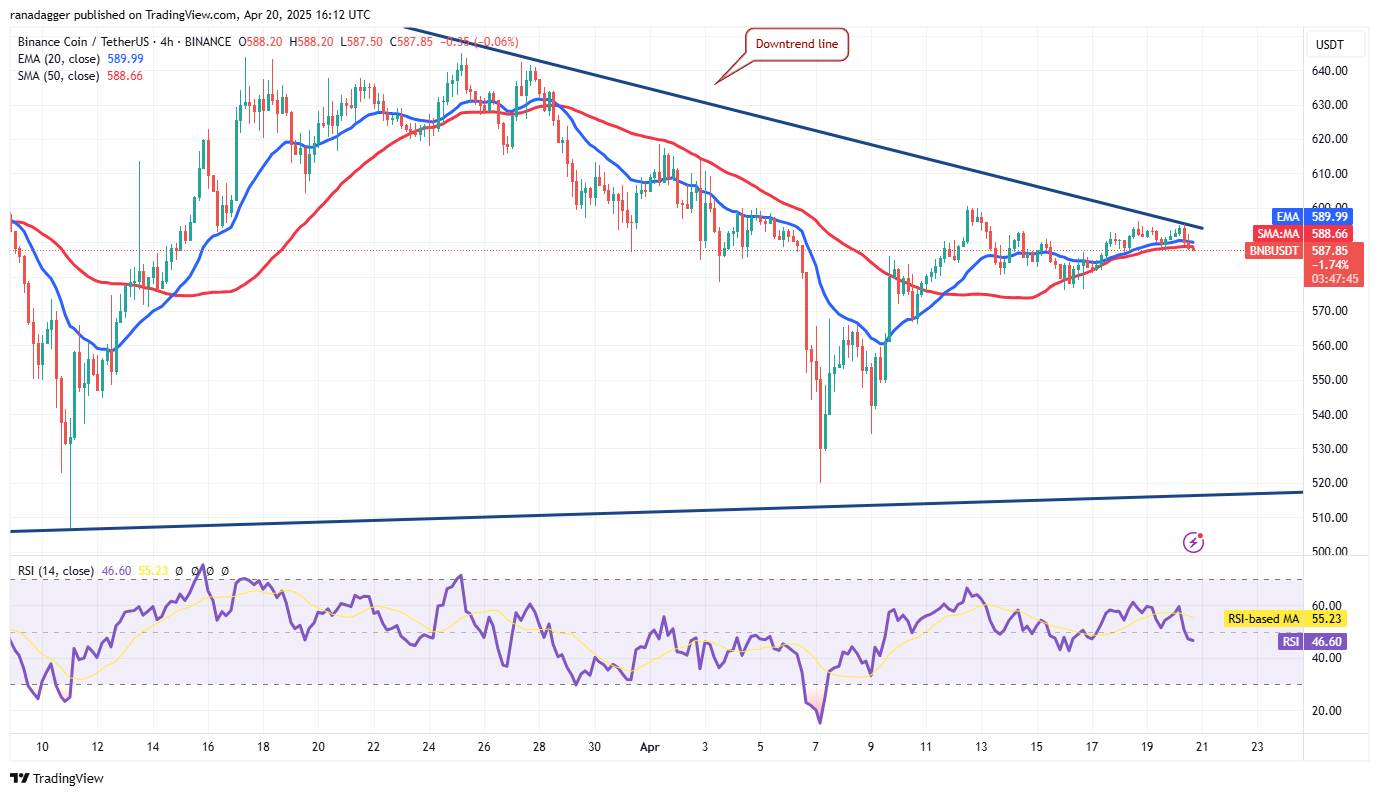Select the SMA (50, close) legend

tap(58, 76)
